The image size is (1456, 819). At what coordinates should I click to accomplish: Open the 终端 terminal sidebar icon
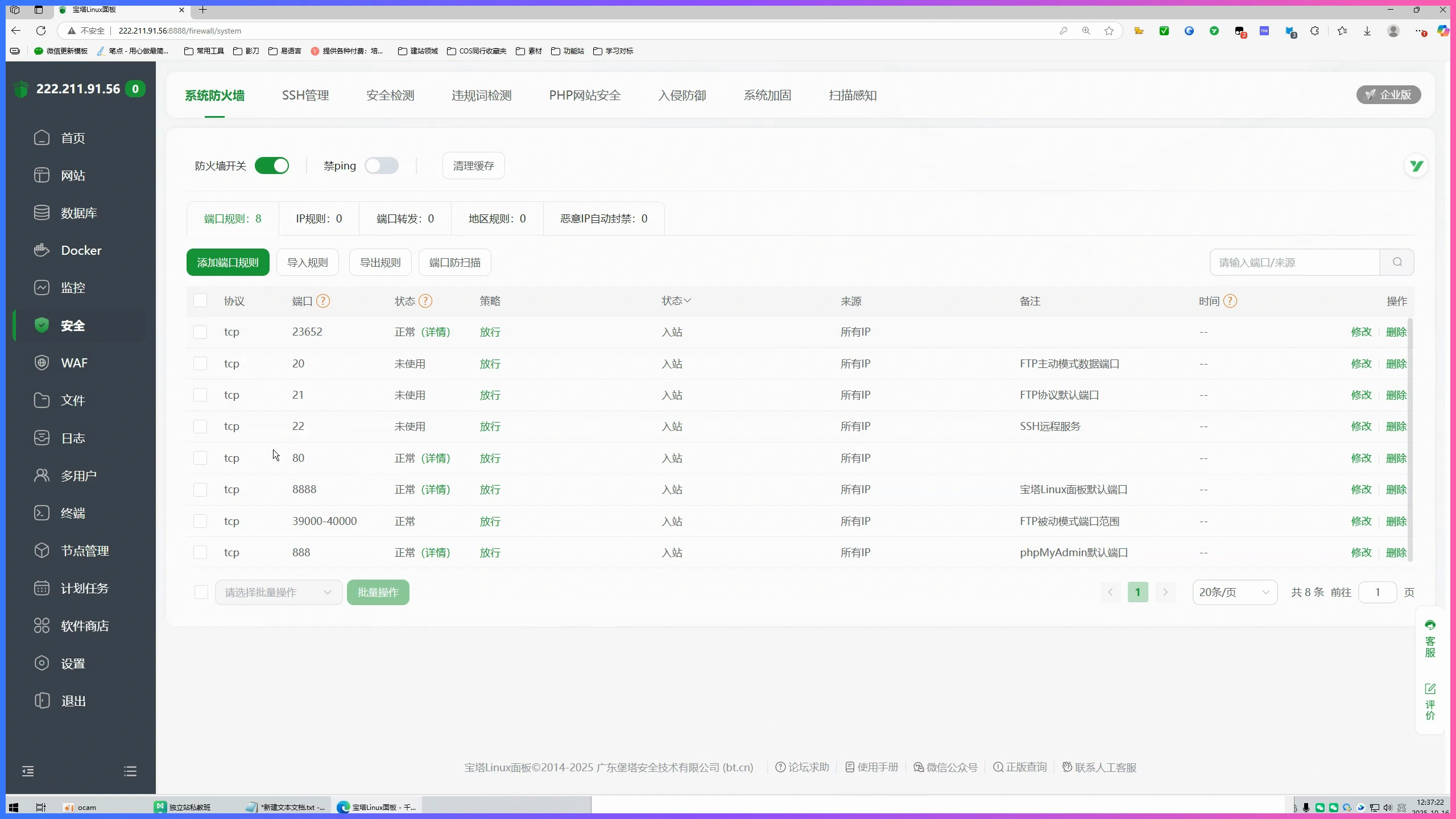[x=42, y=513]
